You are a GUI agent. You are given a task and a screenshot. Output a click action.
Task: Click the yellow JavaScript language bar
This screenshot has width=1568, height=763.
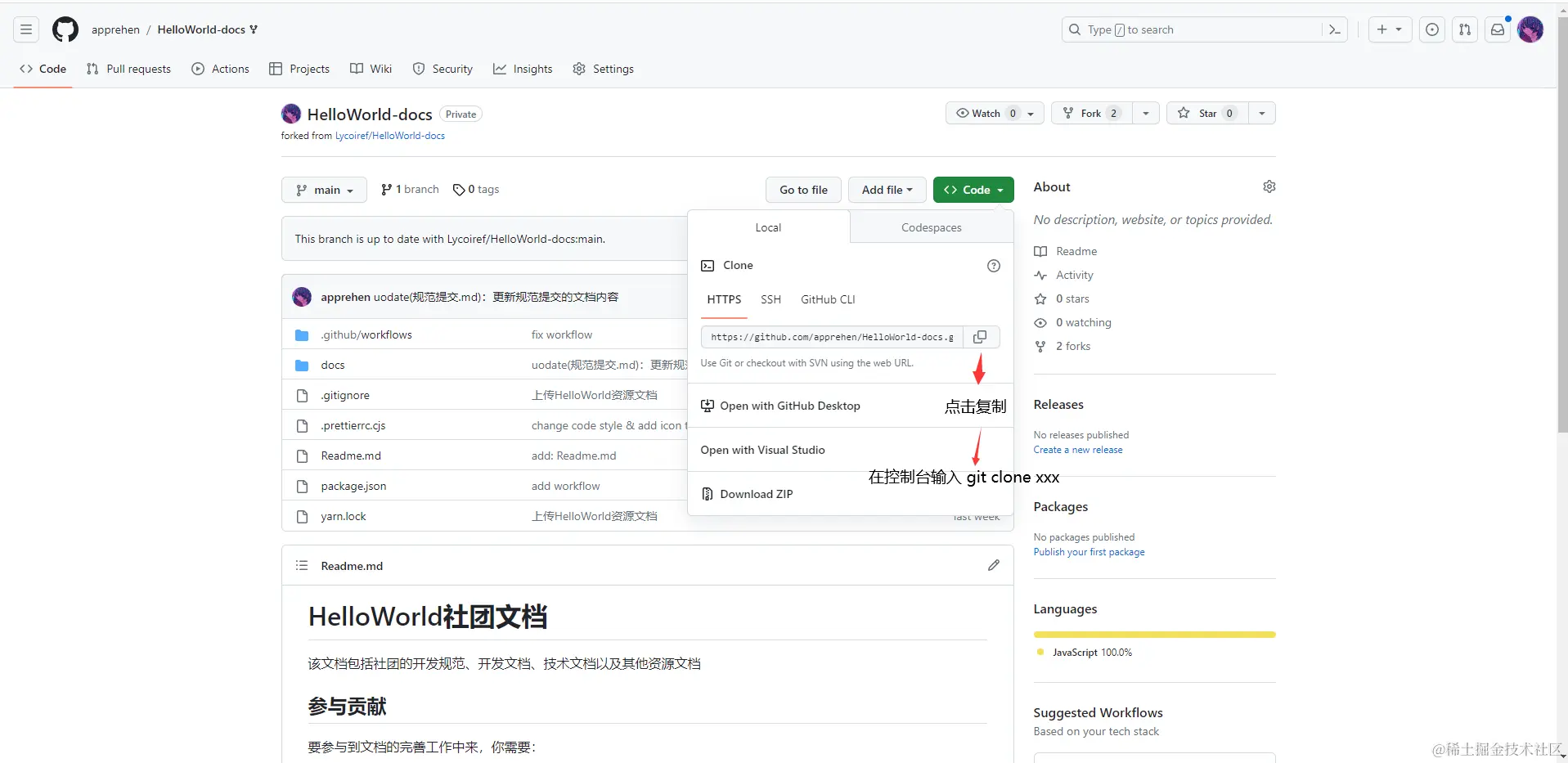1155,635
